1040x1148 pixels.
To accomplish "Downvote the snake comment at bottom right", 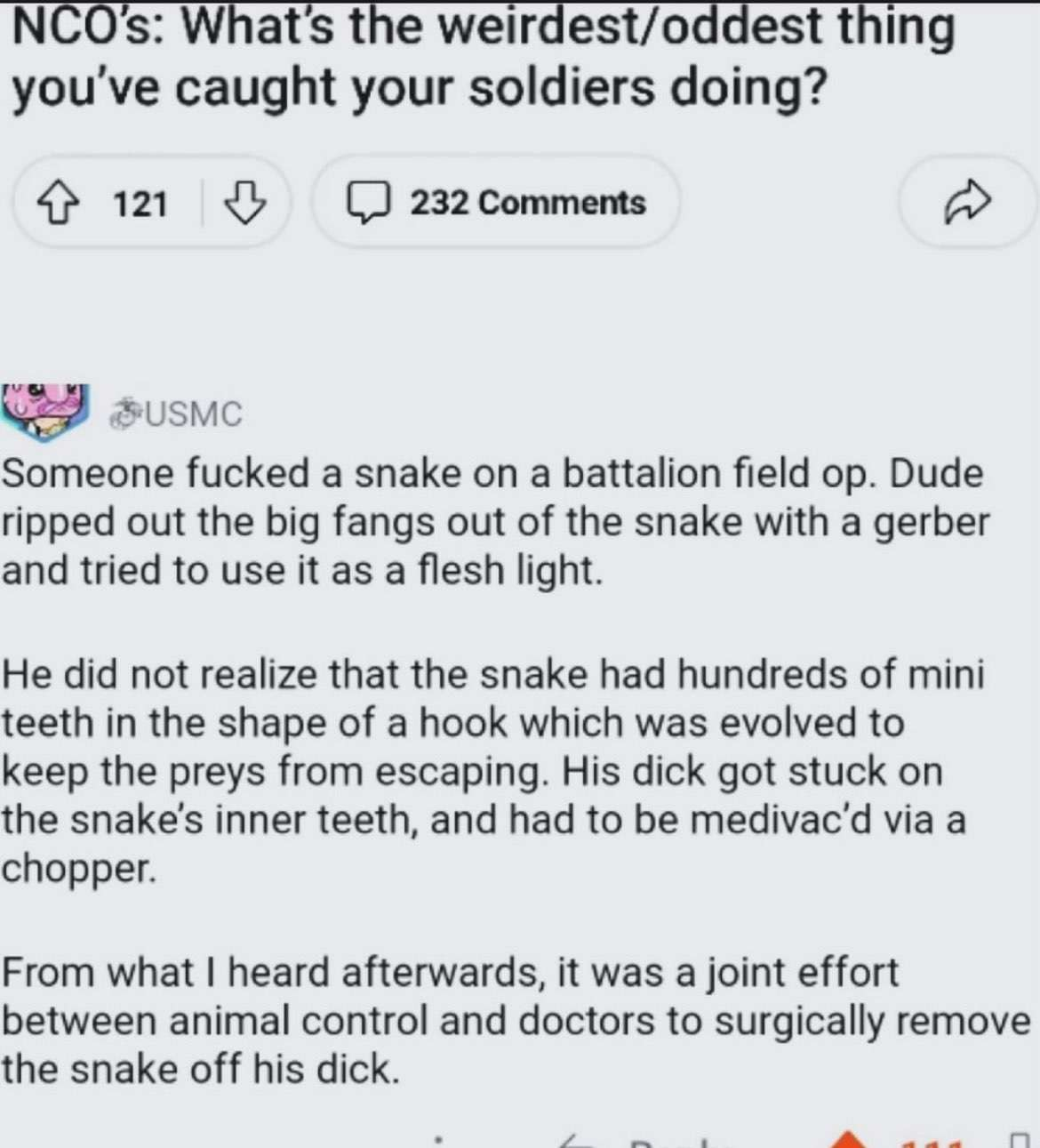I will coord(1019,1141).
